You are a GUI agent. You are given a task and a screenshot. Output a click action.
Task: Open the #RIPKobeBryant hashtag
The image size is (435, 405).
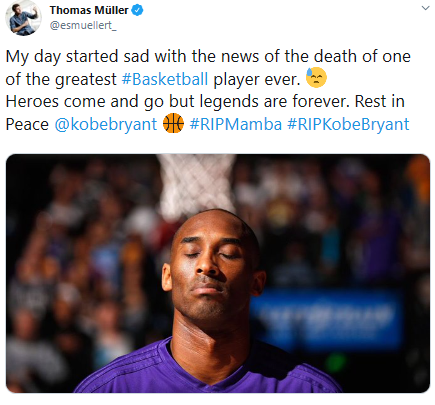[348, 124]
